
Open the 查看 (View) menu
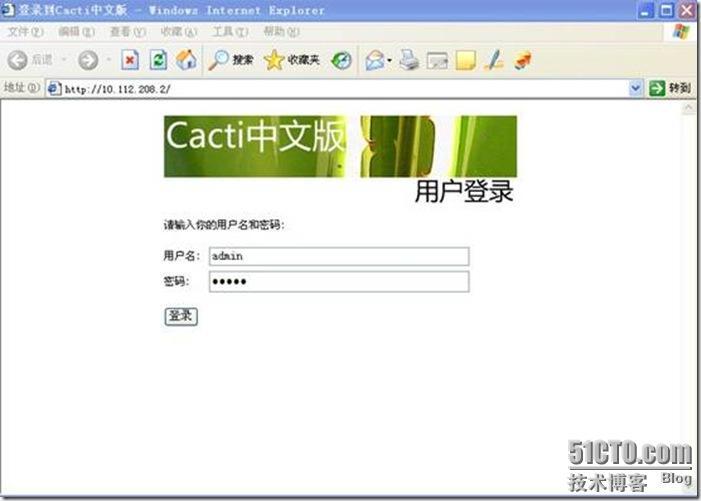pos(128,32)
